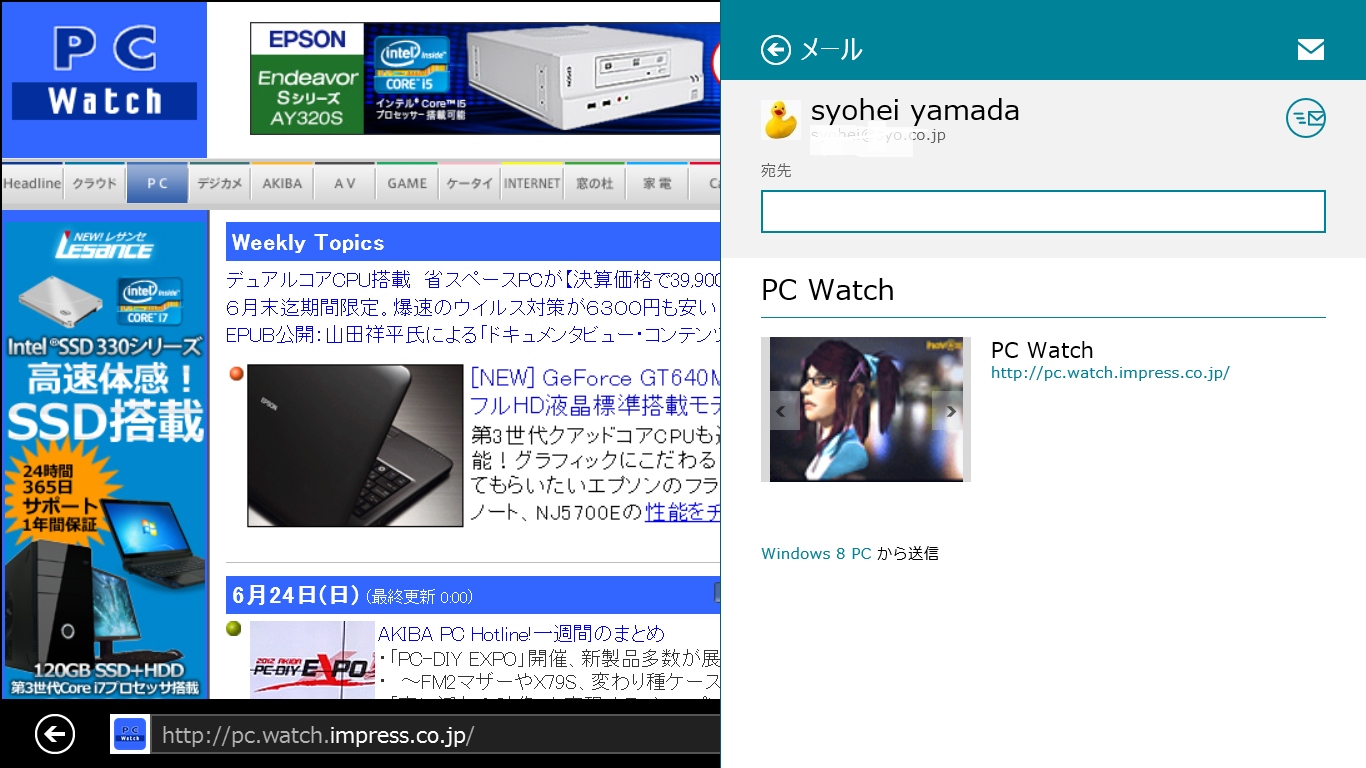Open the ケータイ navigation tab
The height and width of the screenshot is (768, 1366).
click(x=470, y=184)
